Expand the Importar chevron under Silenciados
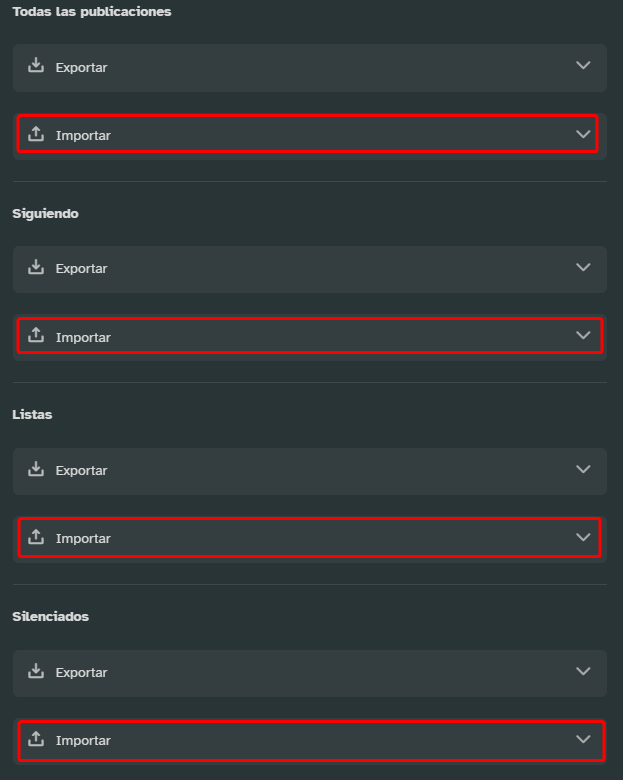Image resolution: width=623 pixels, height=780 pixels. pyautogui.click(x=583, y=739)
